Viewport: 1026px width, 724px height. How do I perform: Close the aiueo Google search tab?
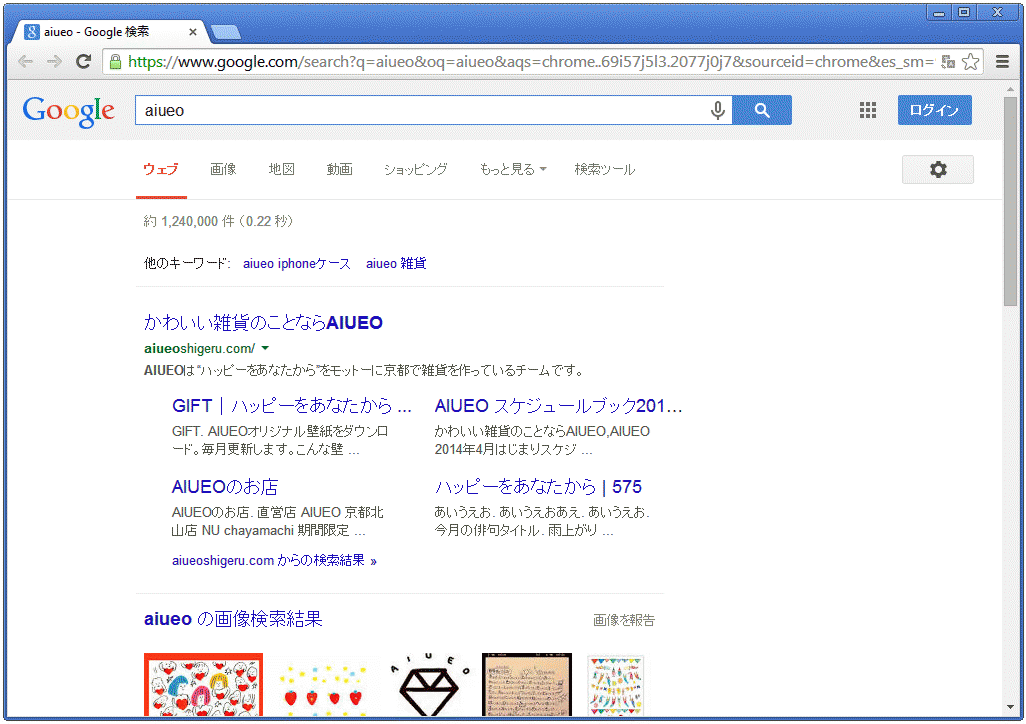192,31
